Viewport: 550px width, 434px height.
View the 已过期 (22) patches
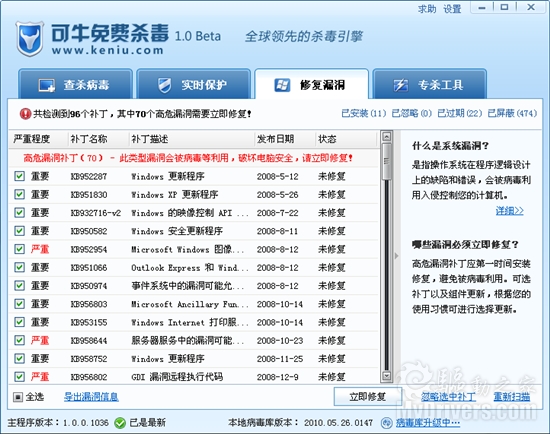coord(460,113)
